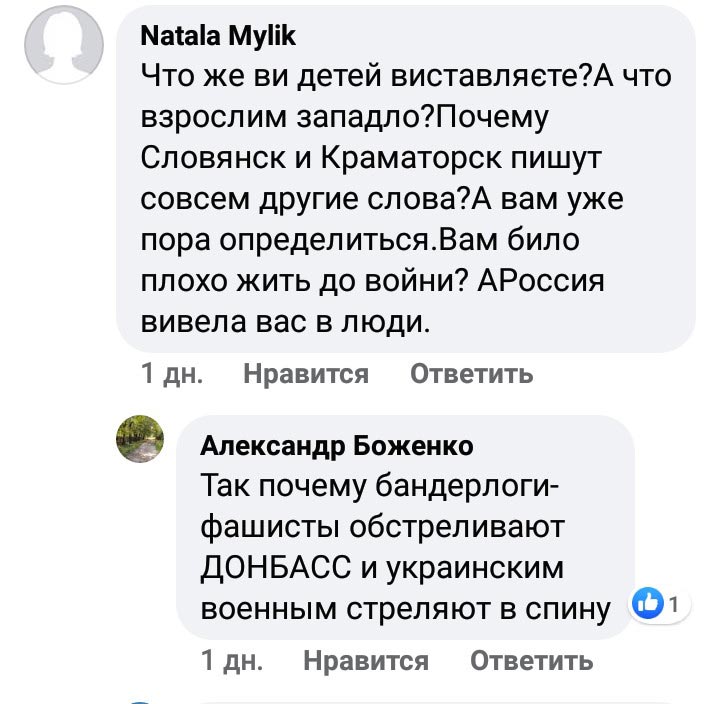
Task: Reply to Natala Mylik's comment via Ответить
Action: (x=471, y=374)
